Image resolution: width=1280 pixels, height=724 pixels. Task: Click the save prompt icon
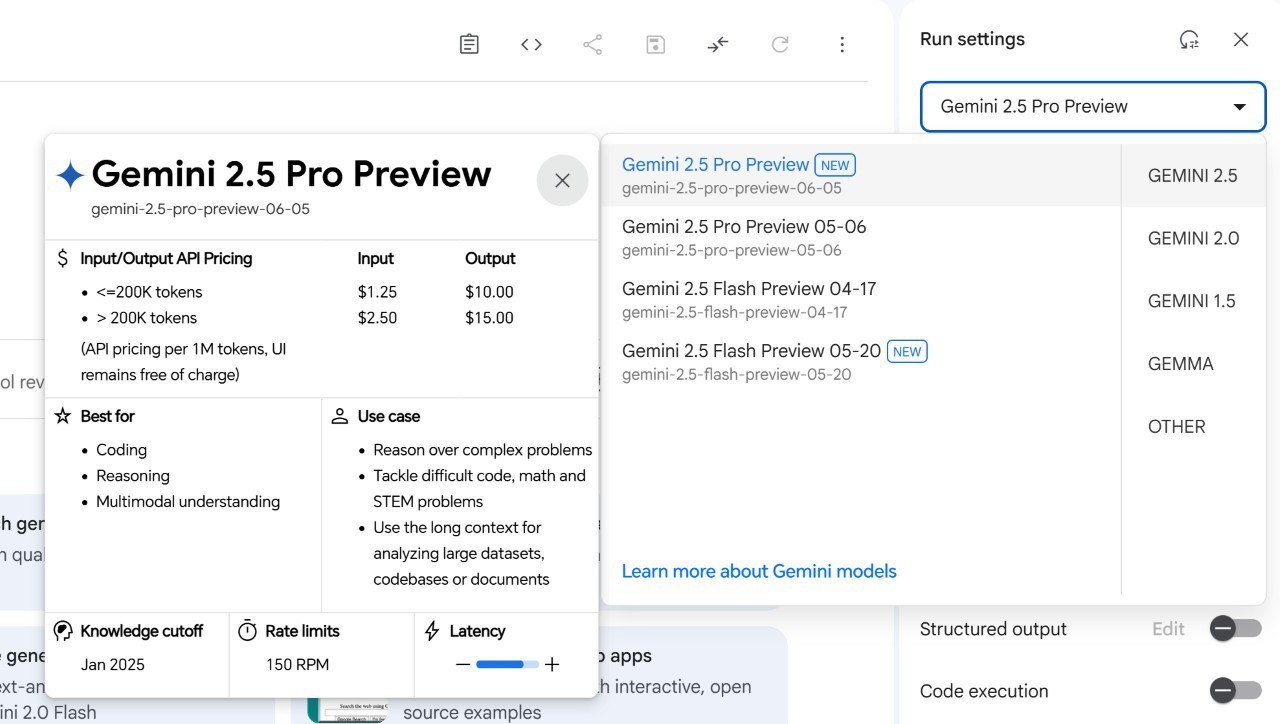click(655, 44)
